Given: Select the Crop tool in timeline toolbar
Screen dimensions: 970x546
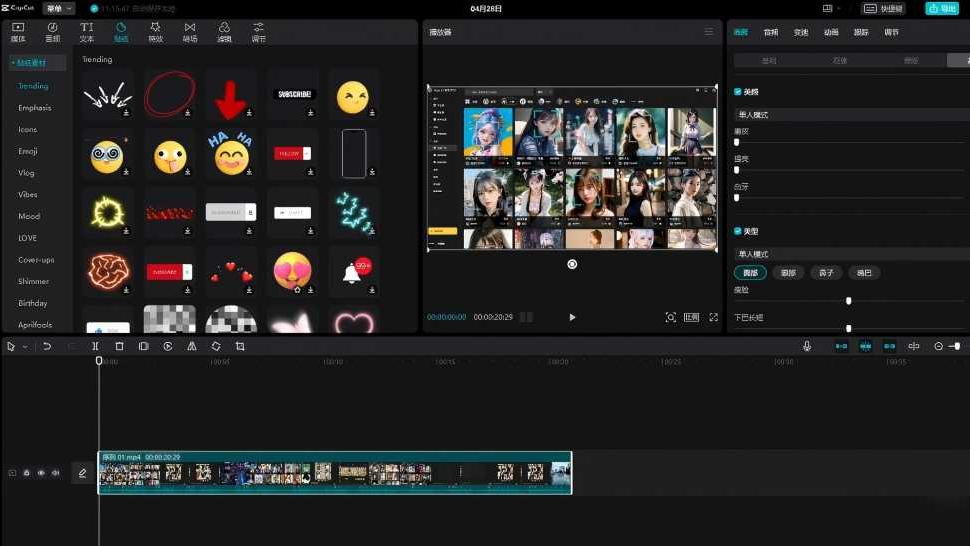Looking at the screenshot, I should [x=240, y=346].
